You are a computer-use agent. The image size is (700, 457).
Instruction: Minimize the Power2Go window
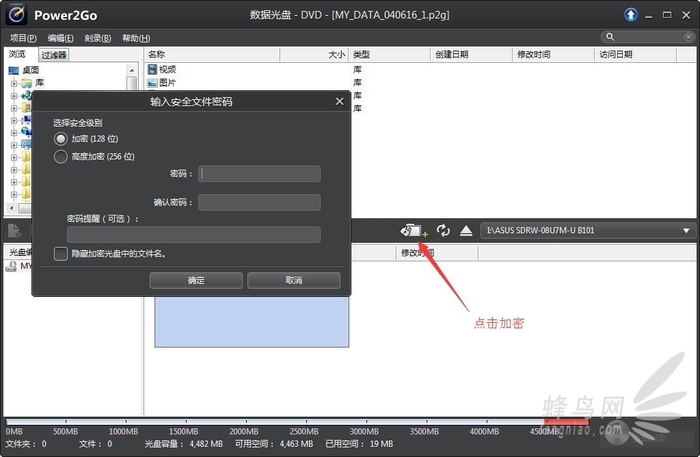(649, 16)
